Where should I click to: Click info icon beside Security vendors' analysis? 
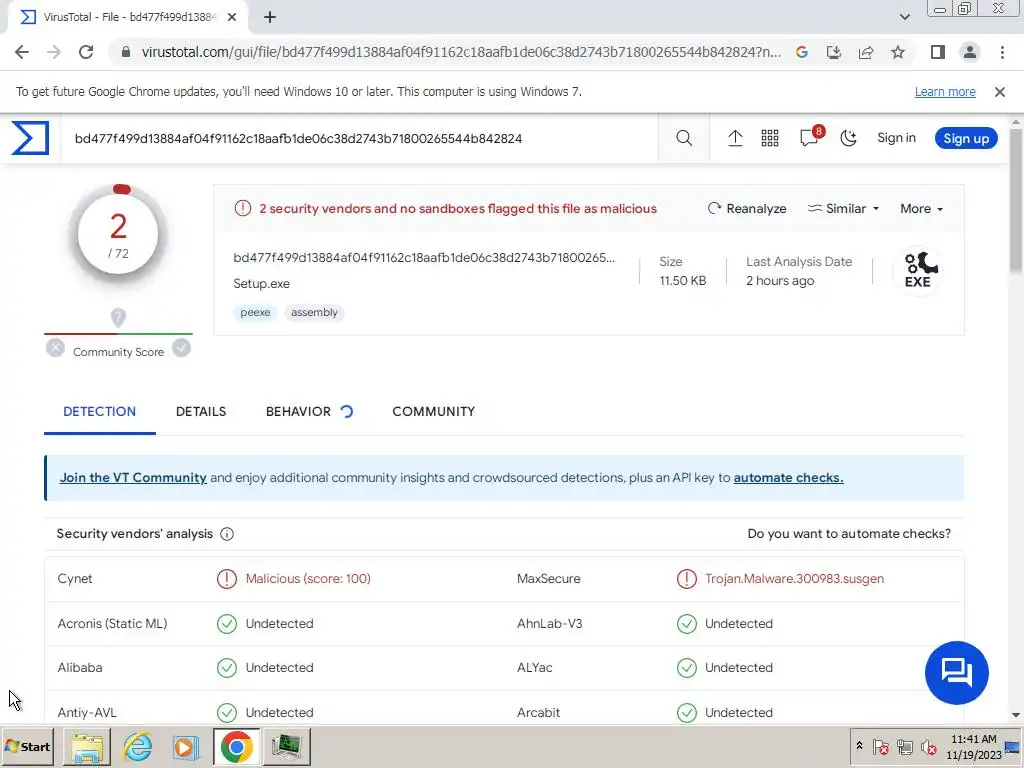coord(227,534)
